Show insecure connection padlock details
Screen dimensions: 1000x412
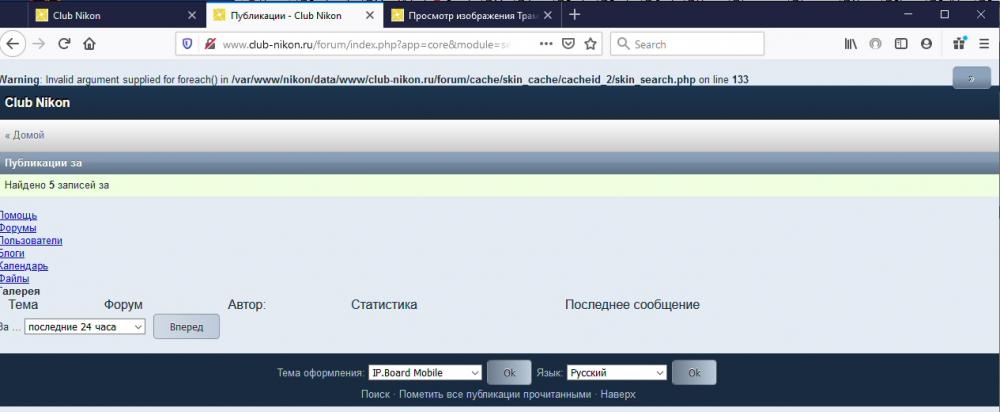click(x=209, y=44)
